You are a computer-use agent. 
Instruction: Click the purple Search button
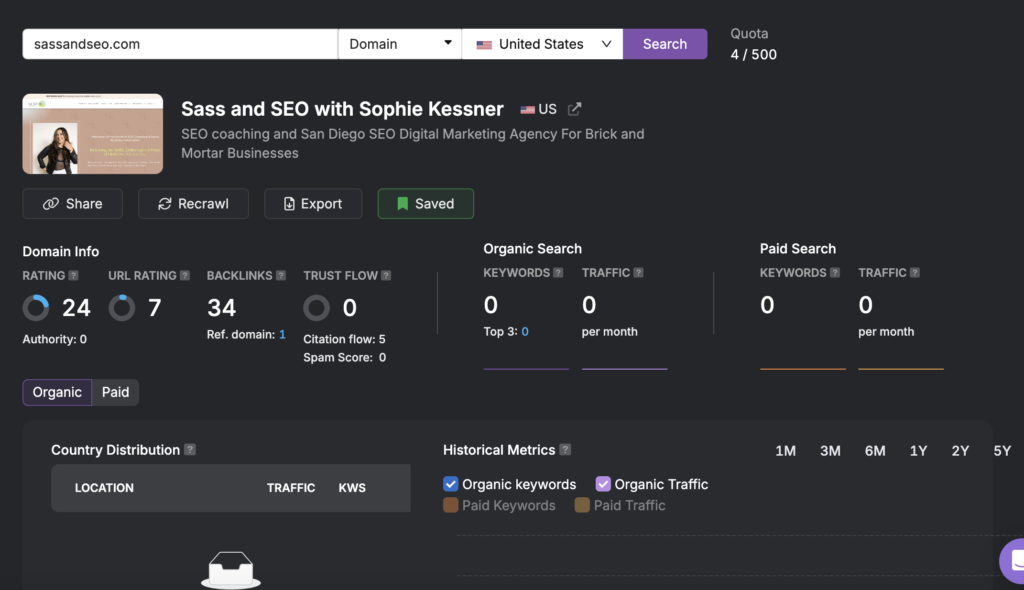[665, 44]
